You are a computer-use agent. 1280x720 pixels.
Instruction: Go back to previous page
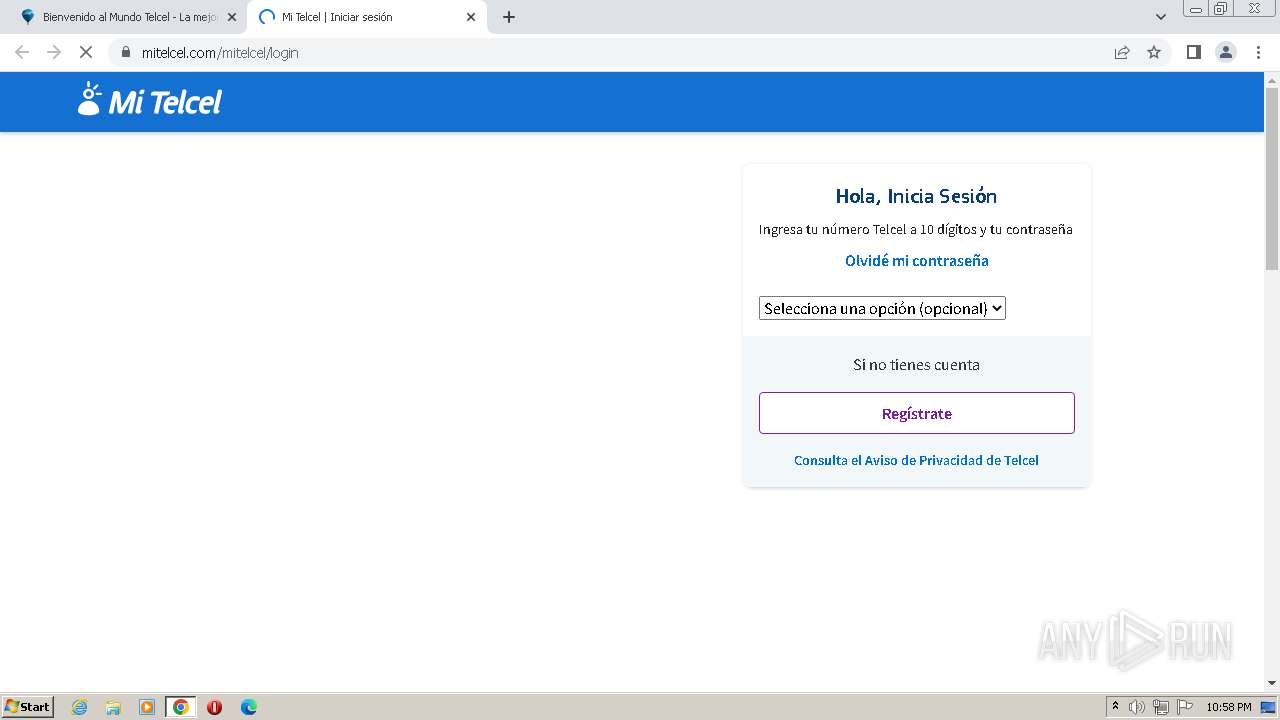(x=22, y=52)
